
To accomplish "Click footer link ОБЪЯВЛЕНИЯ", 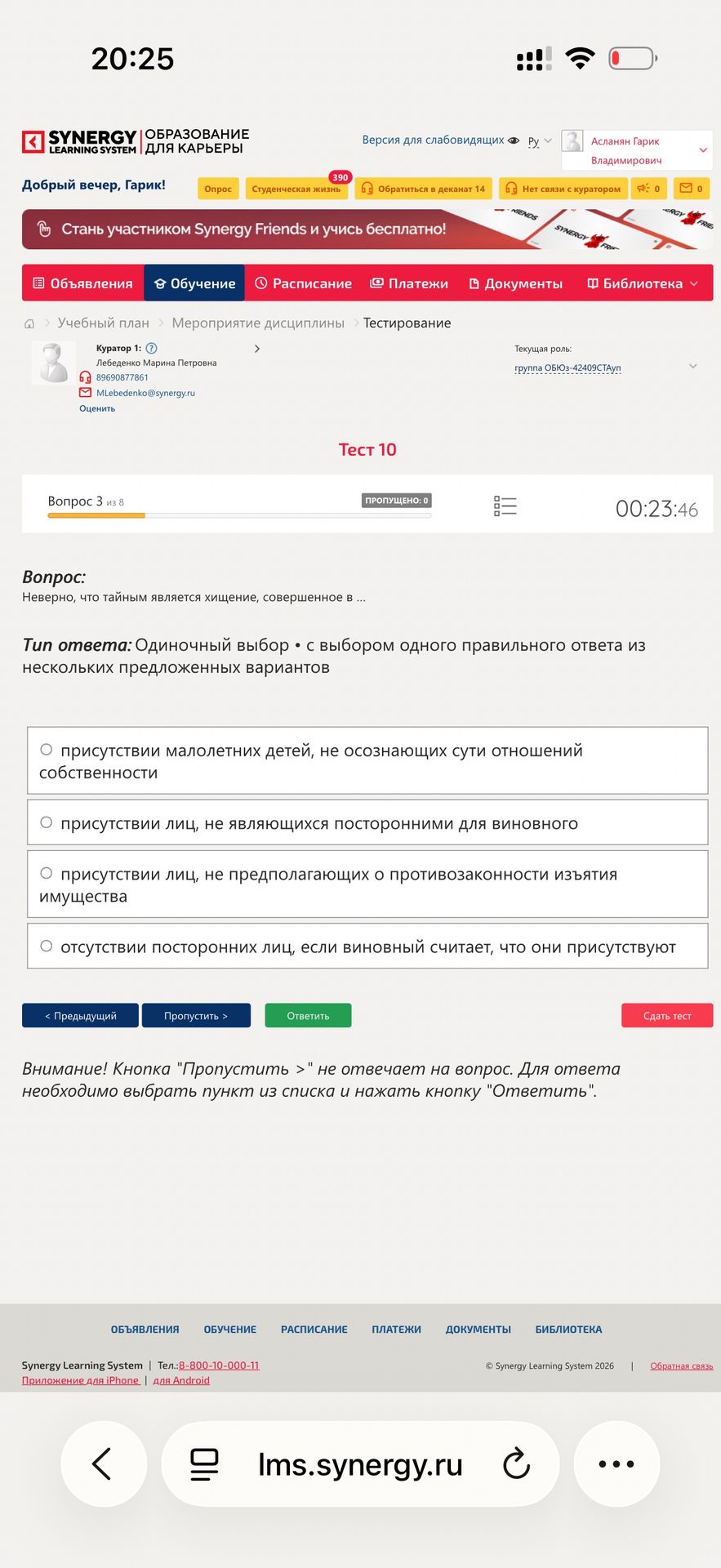I will (x=145, y=1330).
